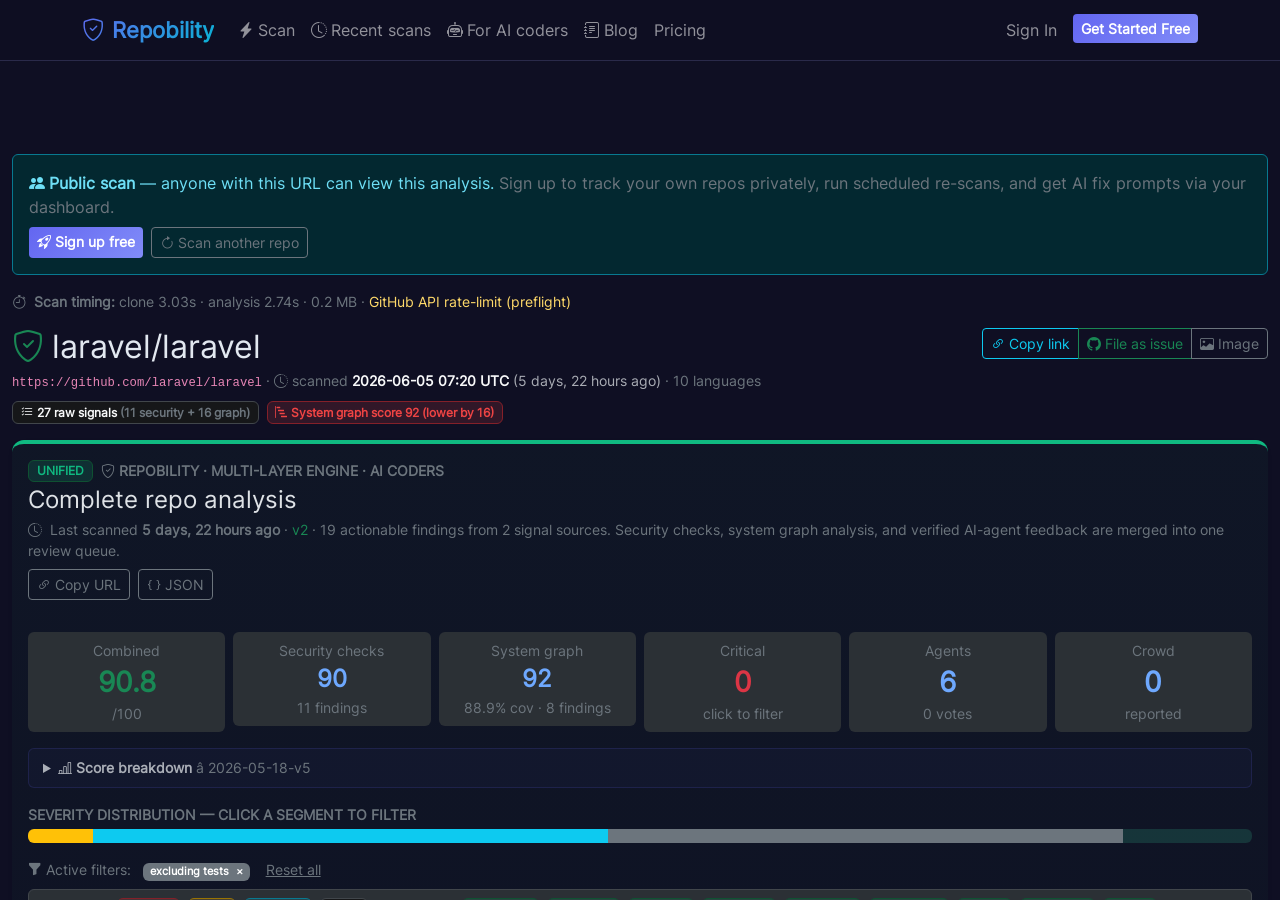Click the 10 languages text
The height and width of the screenshot is (900, 1280).
pos(717,381)
